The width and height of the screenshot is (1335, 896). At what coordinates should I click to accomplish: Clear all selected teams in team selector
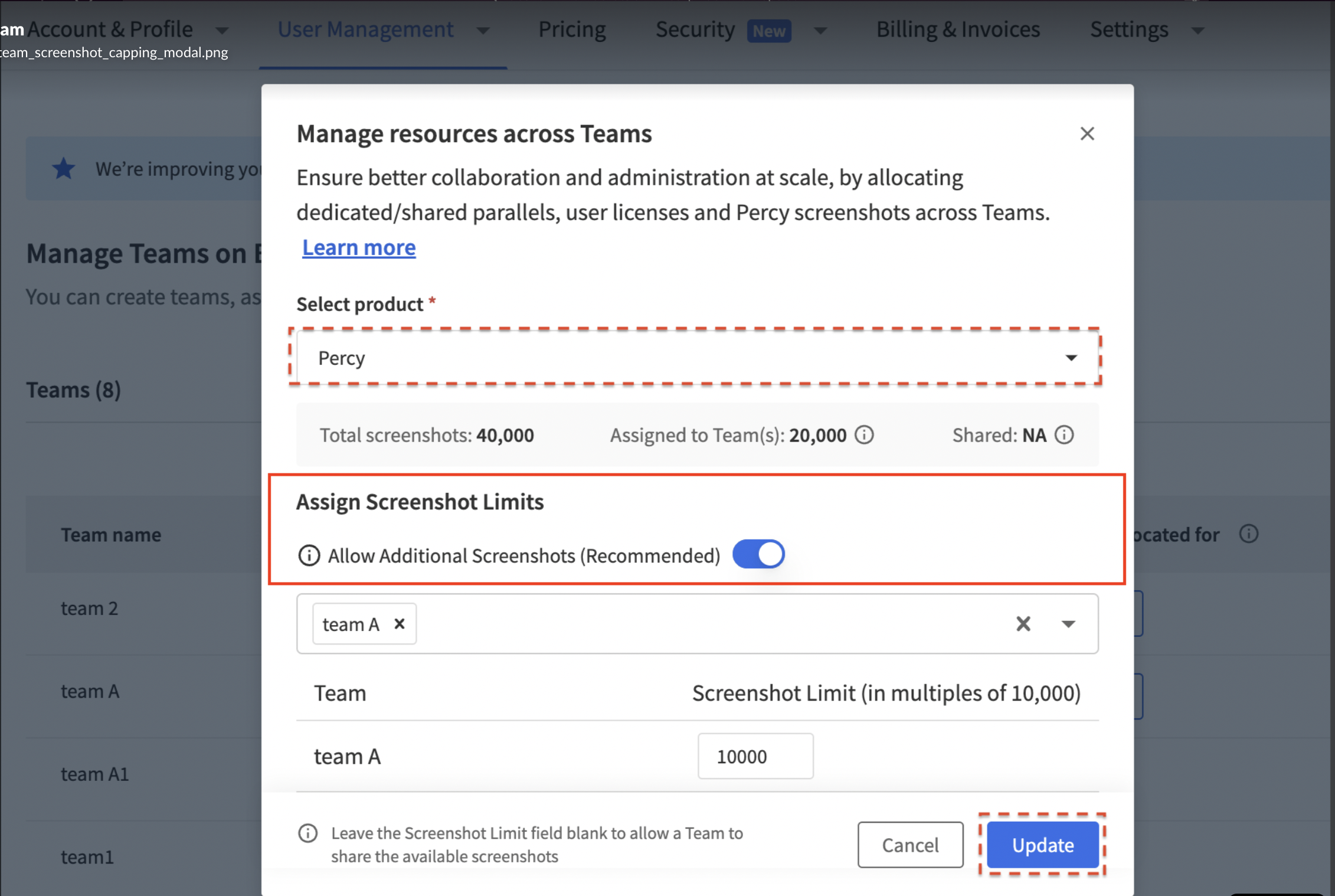tap(1023, 624)
